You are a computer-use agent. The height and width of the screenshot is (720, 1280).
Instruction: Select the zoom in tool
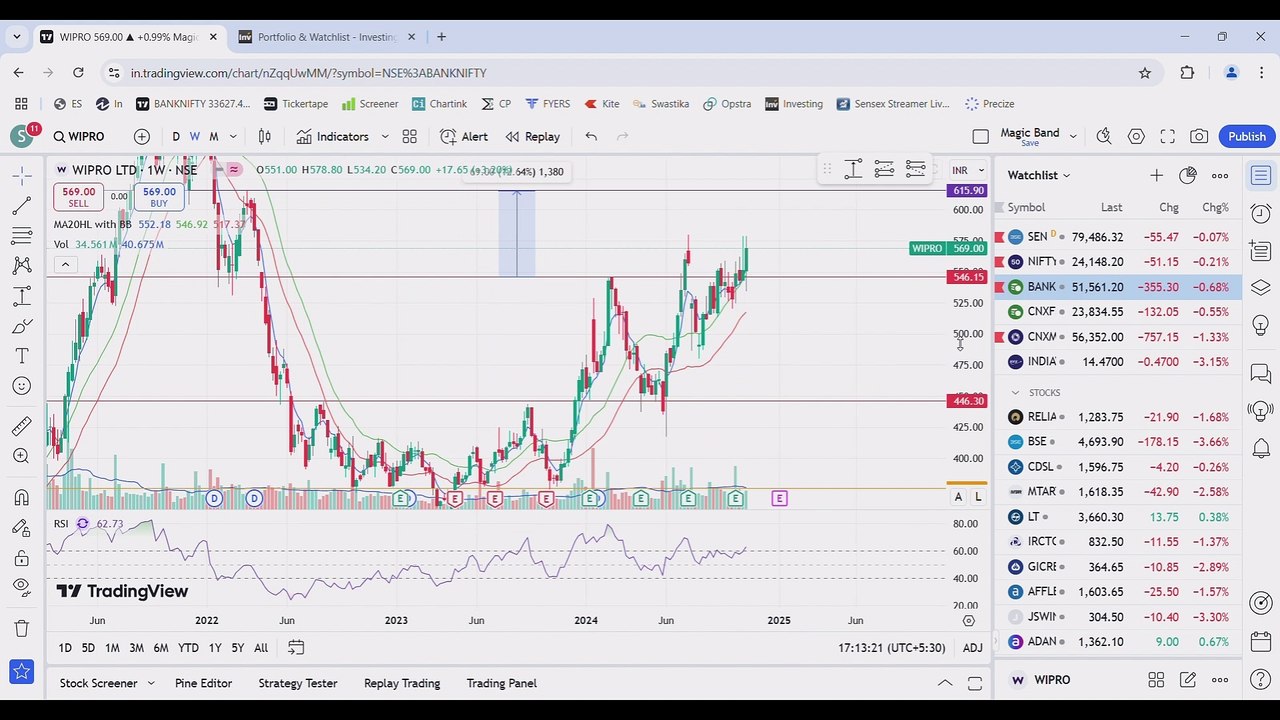pyautogui.click(x=21, y=456)
